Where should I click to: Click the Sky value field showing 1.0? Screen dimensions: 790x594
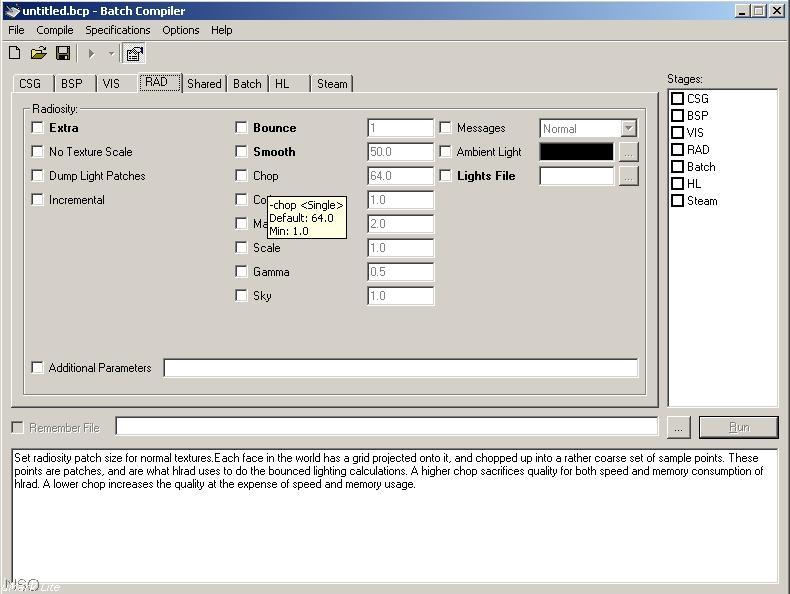coord(400,296)
